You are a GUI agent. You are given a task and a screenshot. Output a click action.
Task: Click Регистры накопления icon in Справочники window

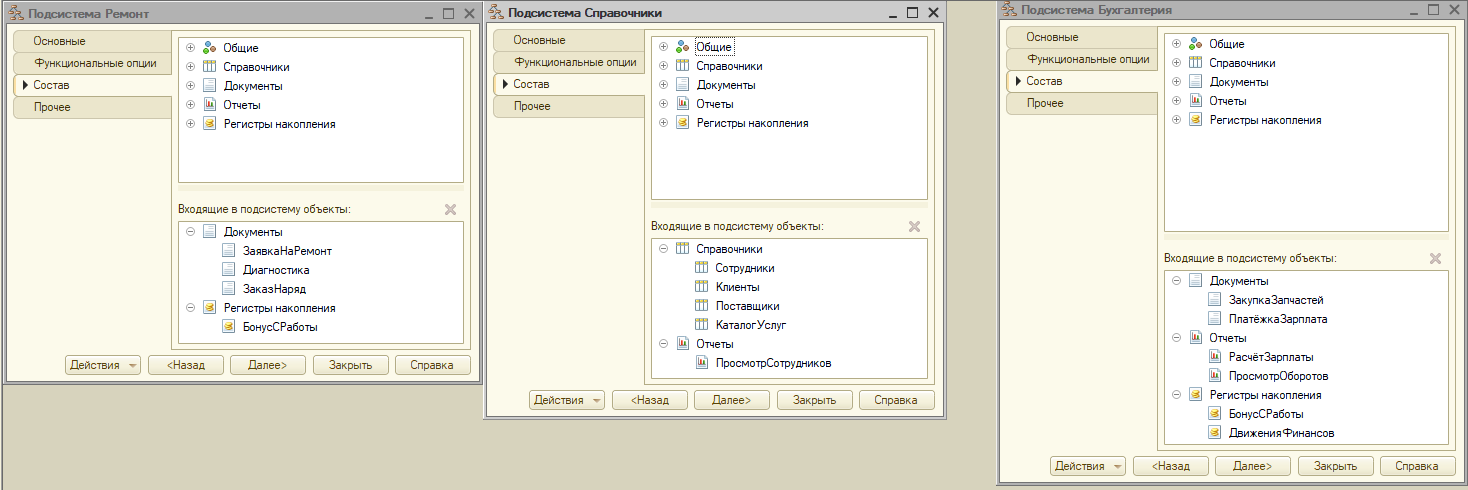coord(682,123)
